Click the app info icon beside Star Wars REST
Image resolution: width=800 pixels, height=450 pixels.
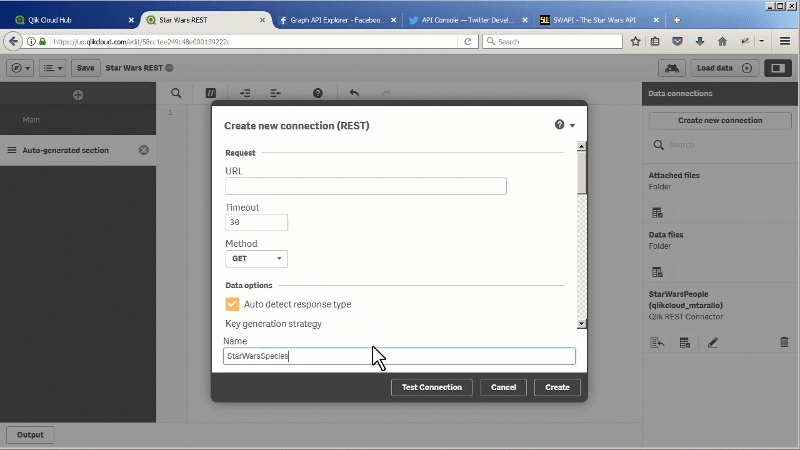(x=169, y=68)
